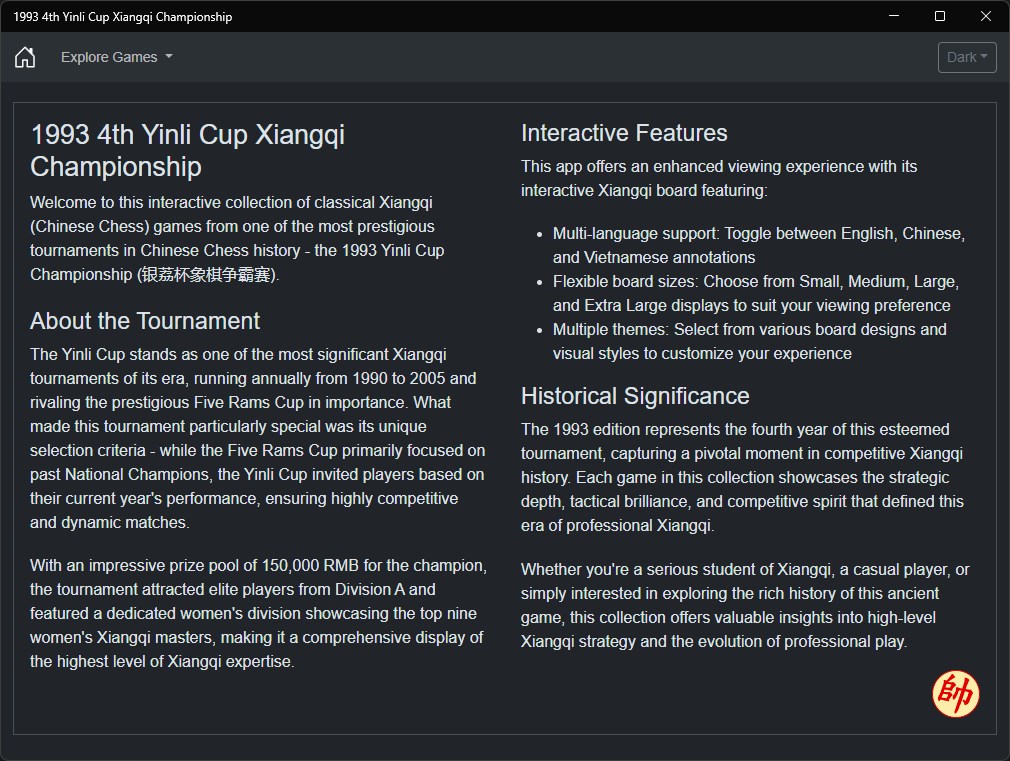Click the Home icon in the navbar
The image size is (1010, 761).
(25, 57)
